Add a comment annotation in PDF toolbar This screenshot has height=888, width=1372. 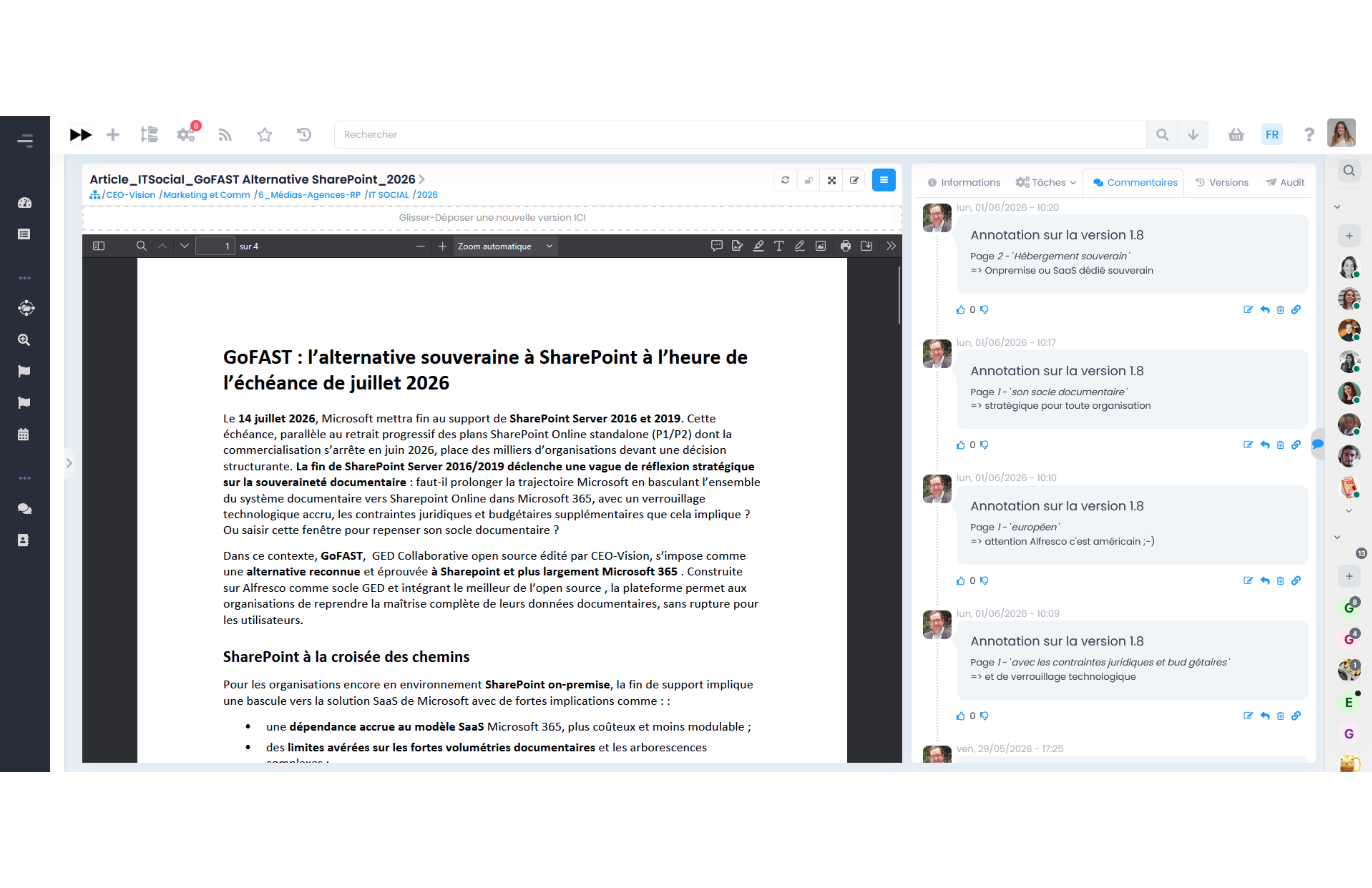pos(717,246)
